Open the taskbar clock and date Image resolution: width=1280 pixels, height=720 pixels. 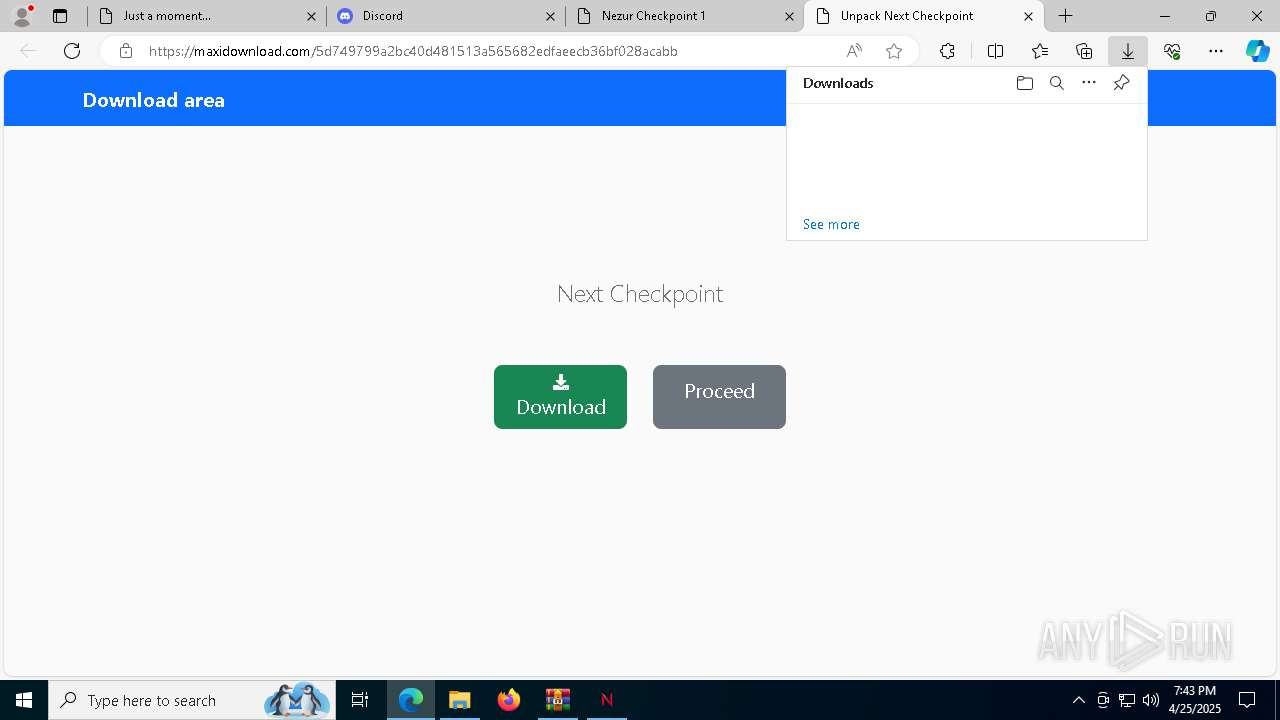[1195, 700]
